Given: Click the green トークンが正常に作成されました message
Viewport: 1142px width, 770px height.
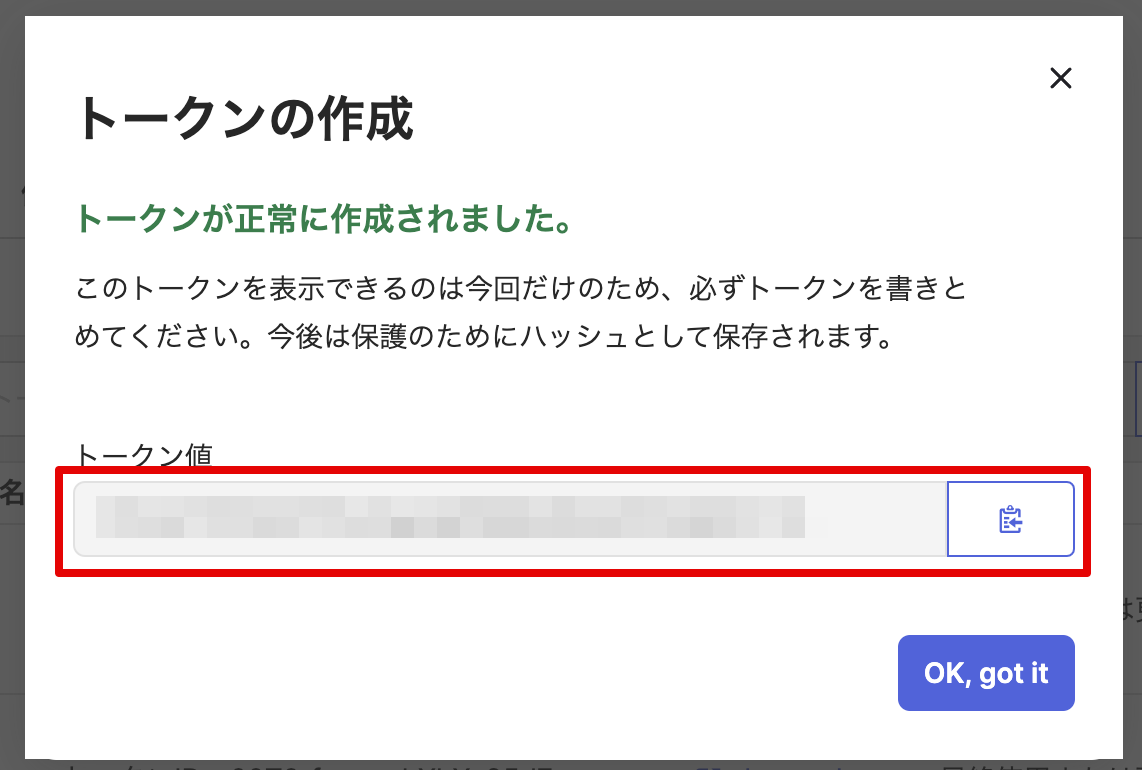Looking at the screenshot, I should (324, 219).
